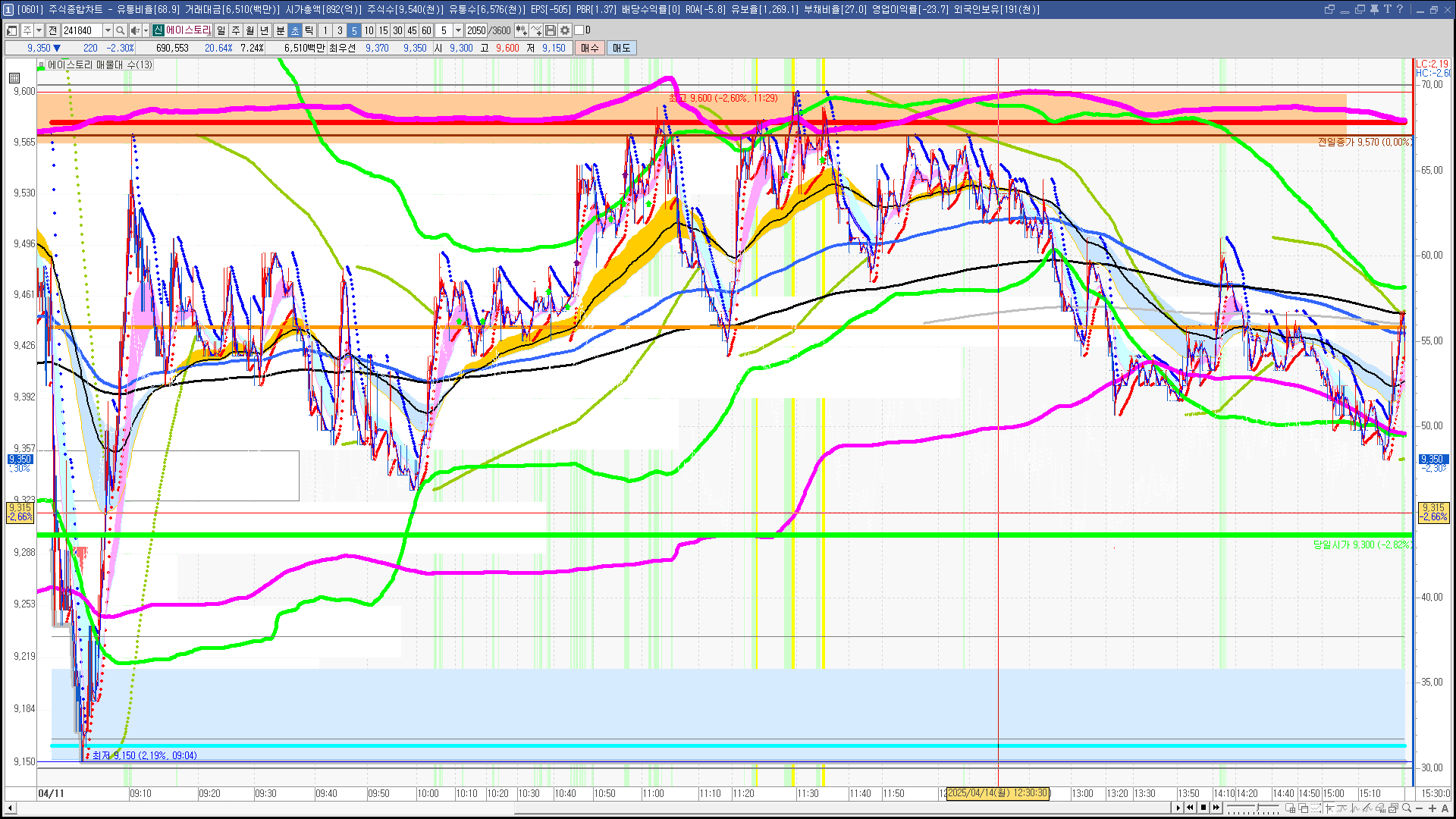Click the plus zoom-in icon at bottom
The image size is (1456, 819).
point(1432,808)
